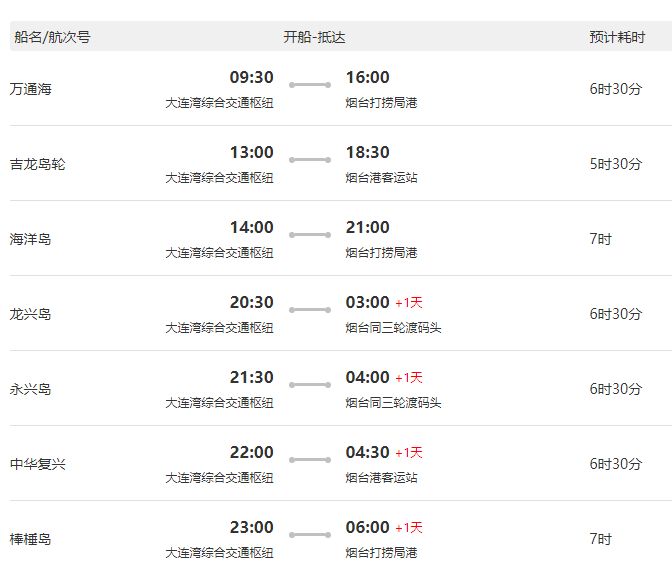The height and width of the screenshot is (569, 672).
Task: Click the 船名/航次号 column header
Action: [52, 37]
